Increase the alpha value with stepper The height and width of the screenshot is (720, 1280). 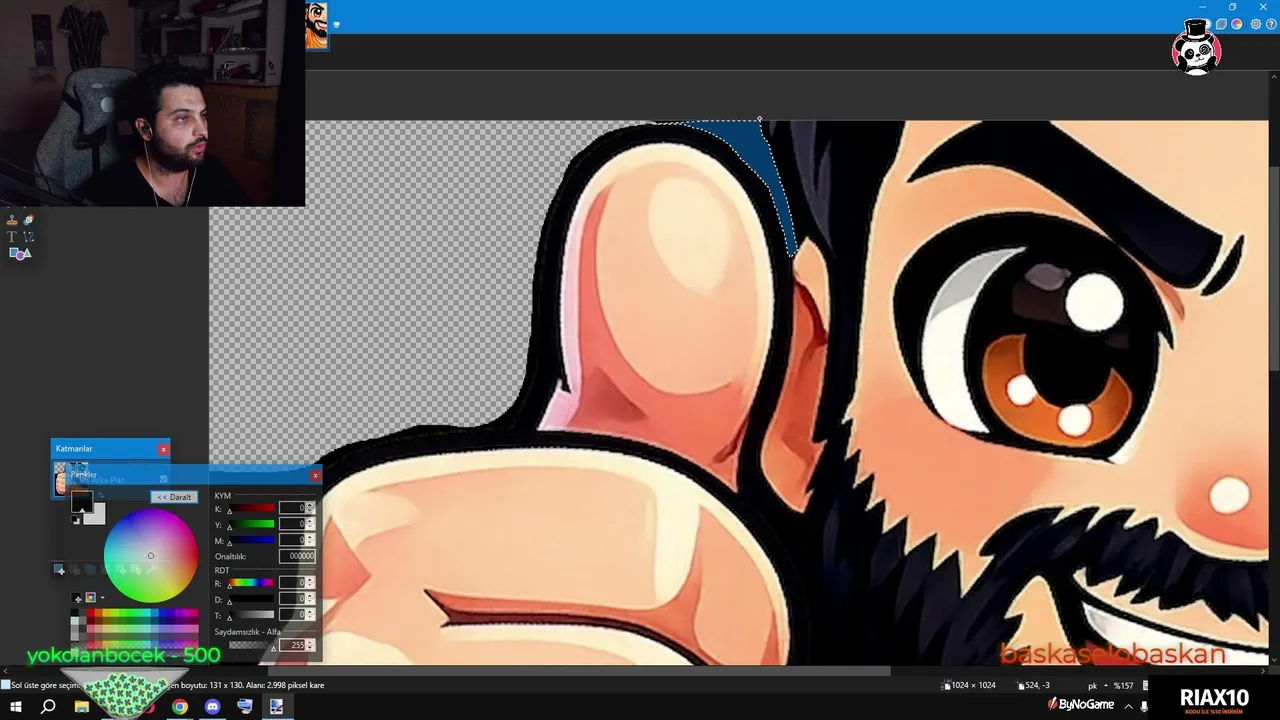click(x=311, y=642)
